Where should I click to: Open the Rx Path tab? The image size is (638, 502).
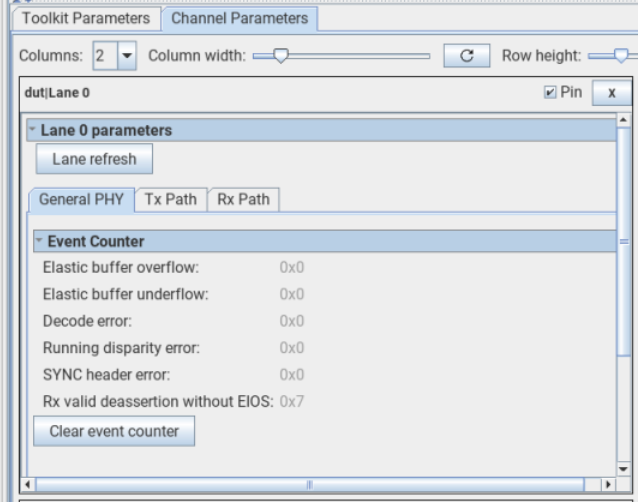tap(243, 199)
